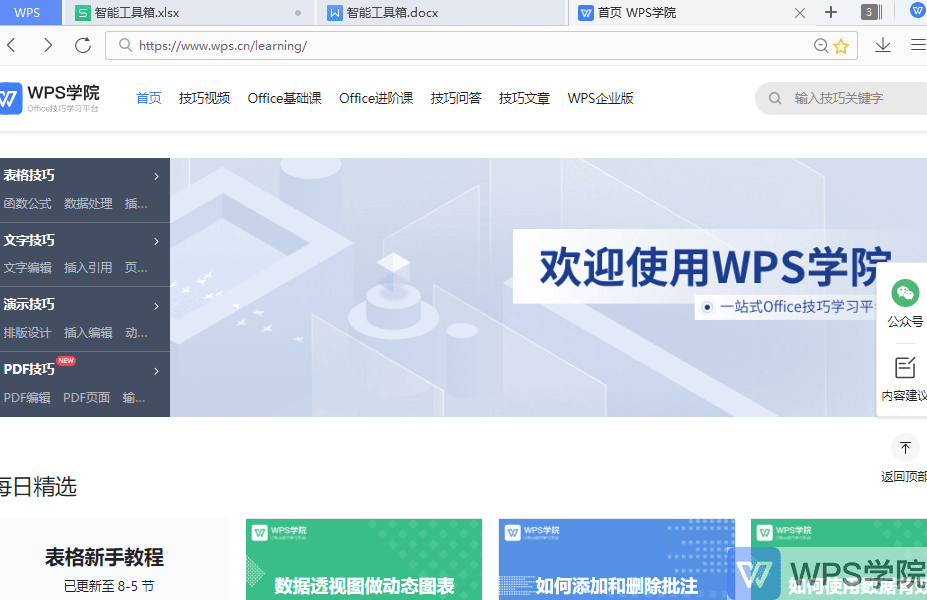Screen dimensions: 927x600
Task: Close the 首页 WPS学院 tab
Action: pyautogui.click(x=800, y=13)
